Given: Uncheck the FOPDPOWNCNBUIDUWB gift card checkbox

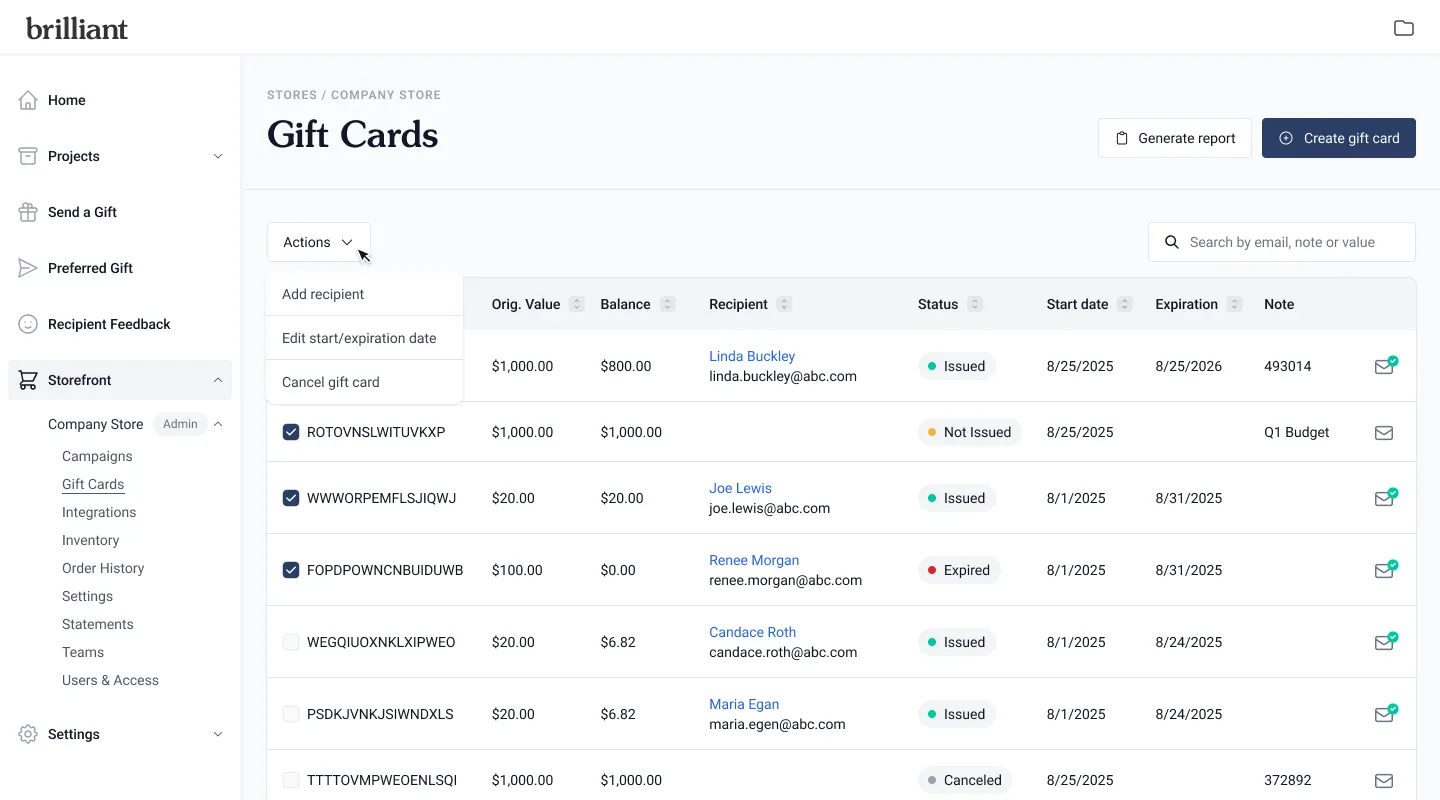Looking at the screenshot, I should pos(291,570).
